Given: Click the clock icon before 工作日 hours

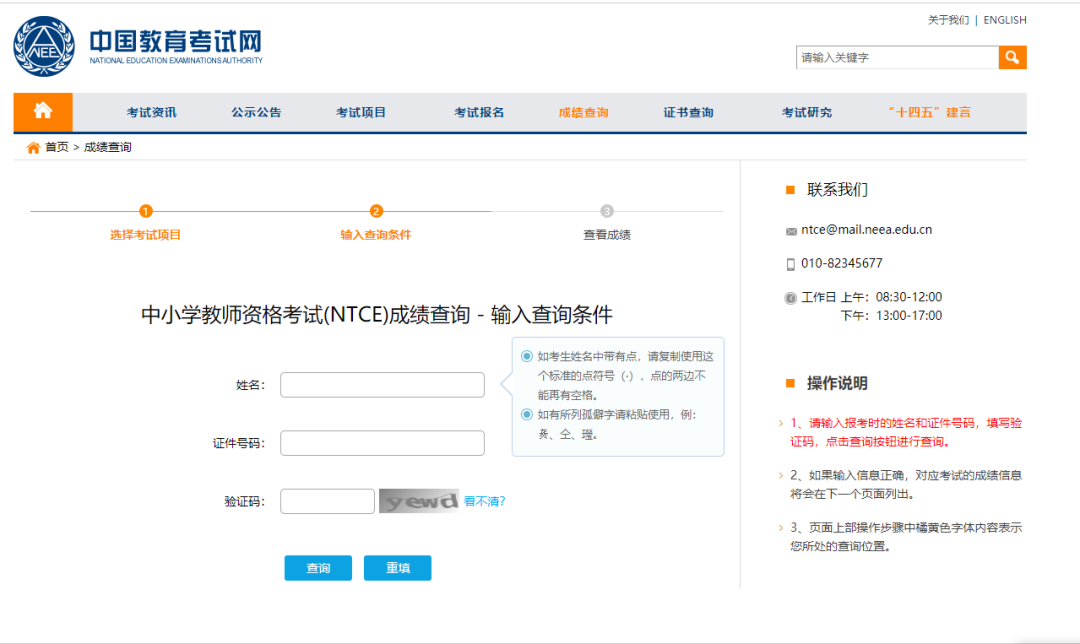Looking at the screenshot, I should pyautogui.click(x=789, y=296).
